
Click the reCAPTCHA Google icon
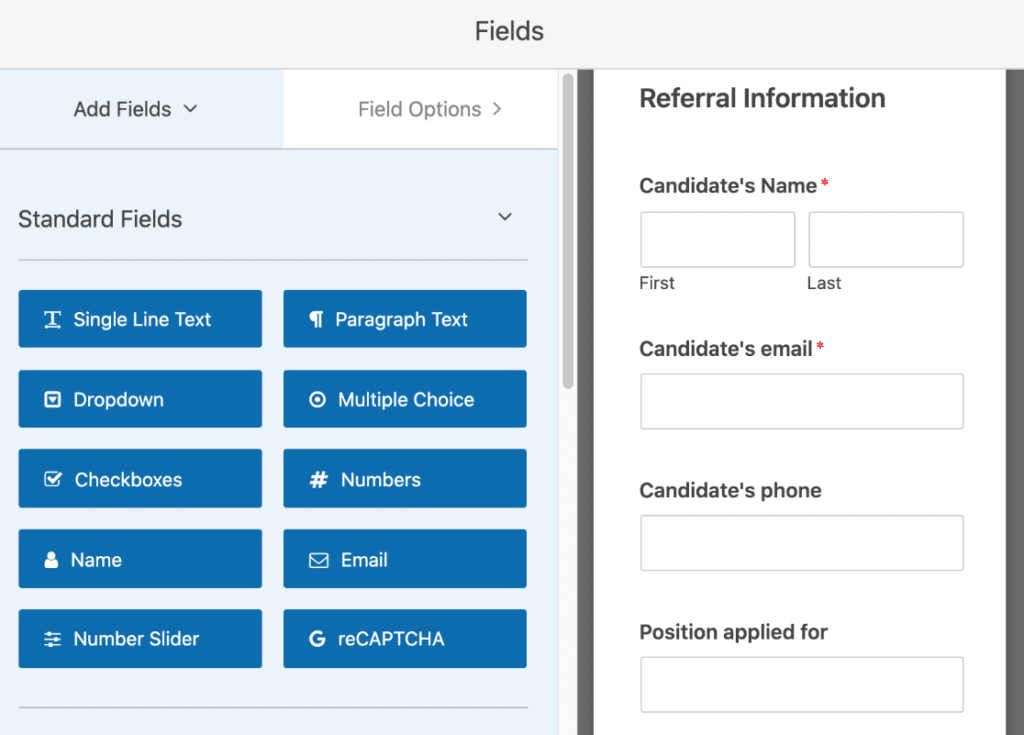point(317,640)
